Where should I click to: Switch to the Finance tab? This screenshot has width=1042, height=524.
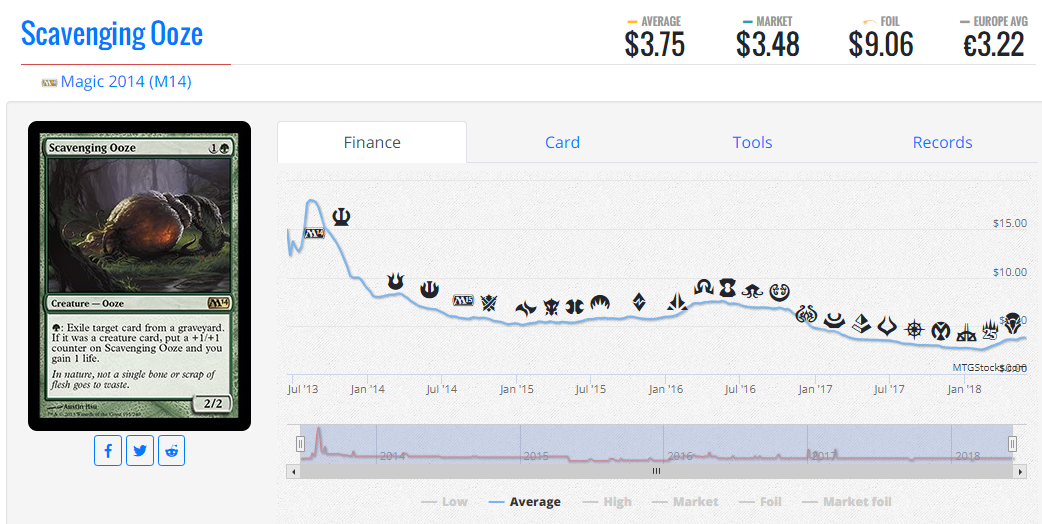(x=372, y=142)
